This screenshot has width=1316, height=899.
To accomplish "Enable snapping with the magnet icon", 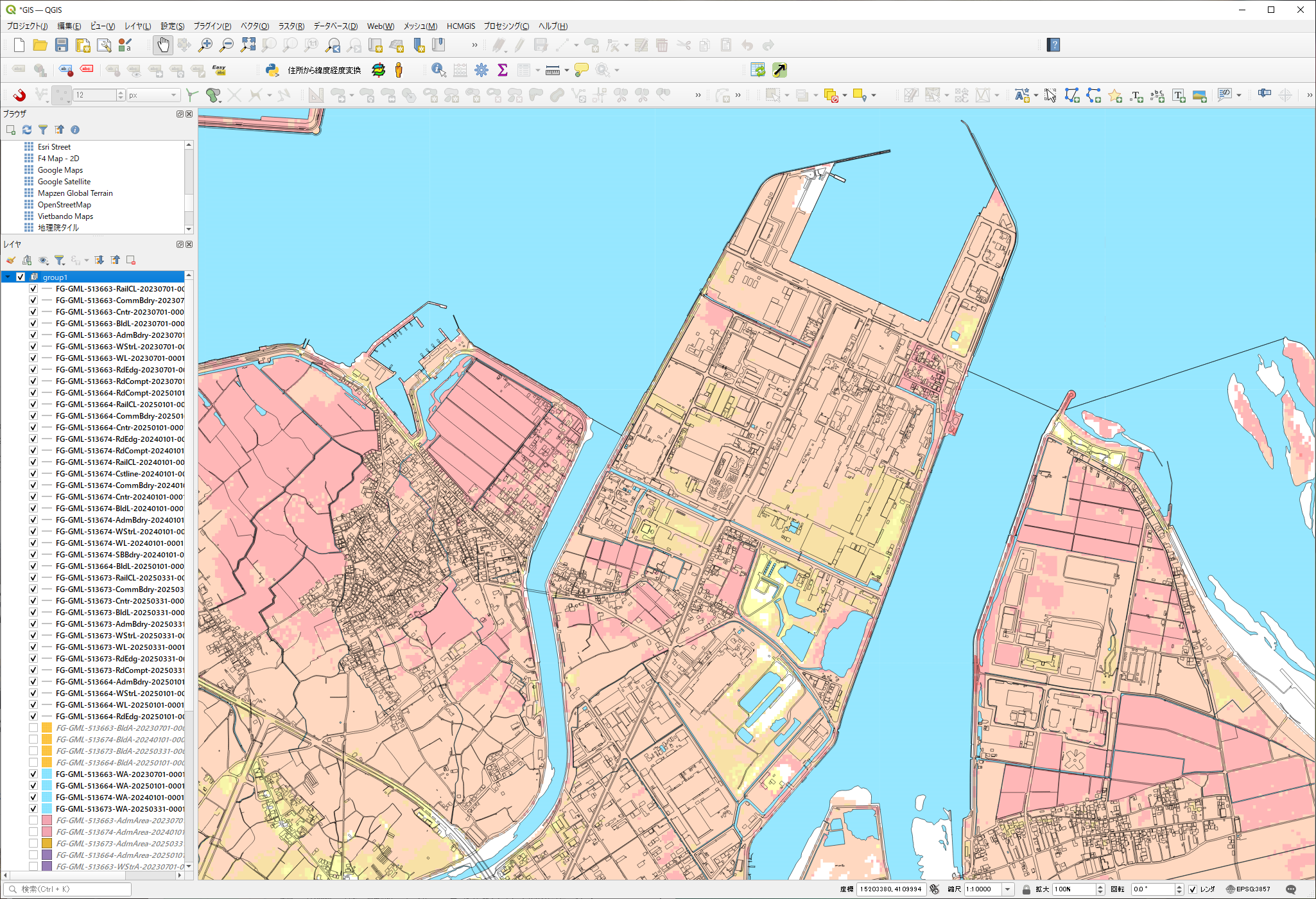I will pyautogui.click(x=19, y=95).
